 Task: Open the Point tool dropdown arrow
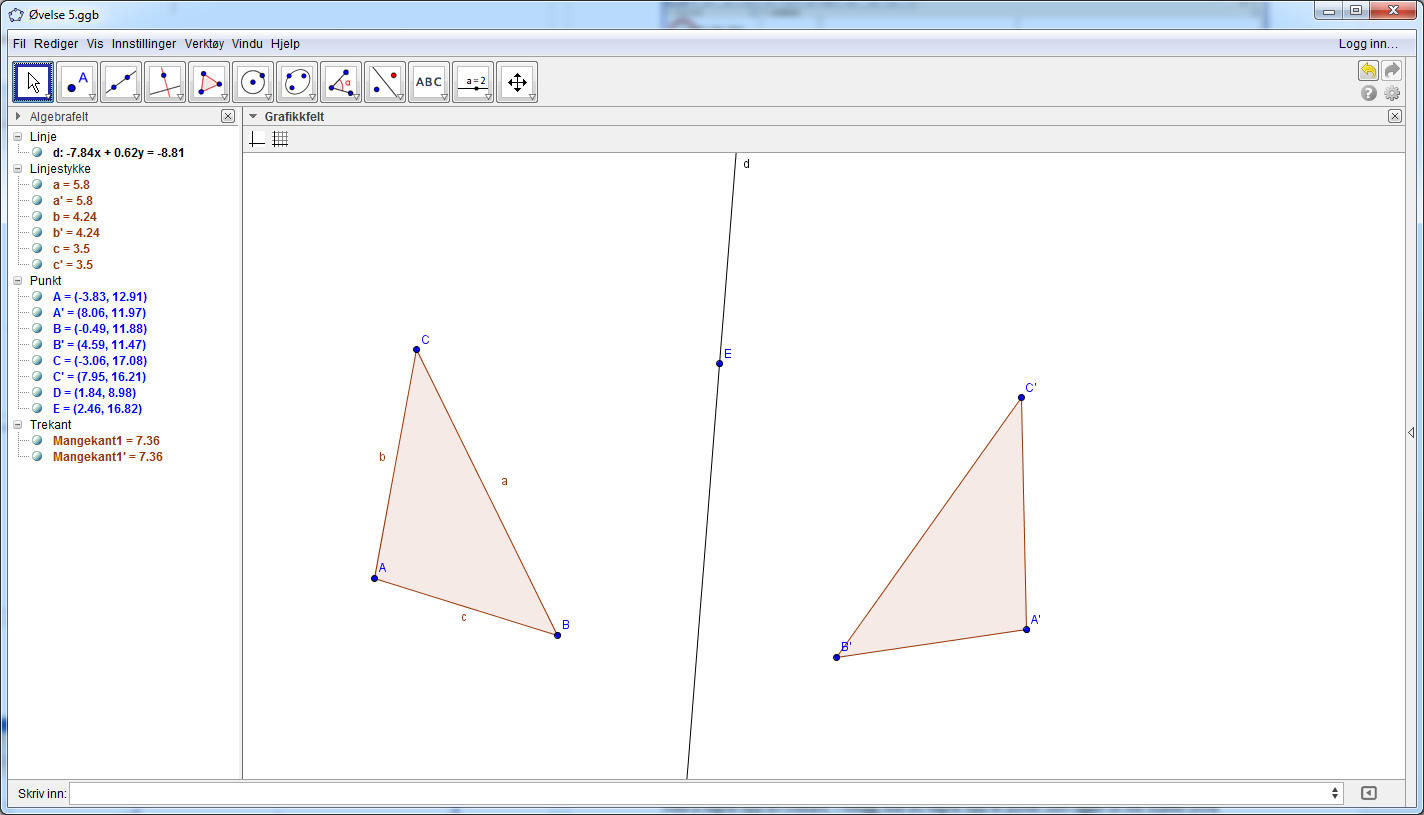click(x=92, y=98)
